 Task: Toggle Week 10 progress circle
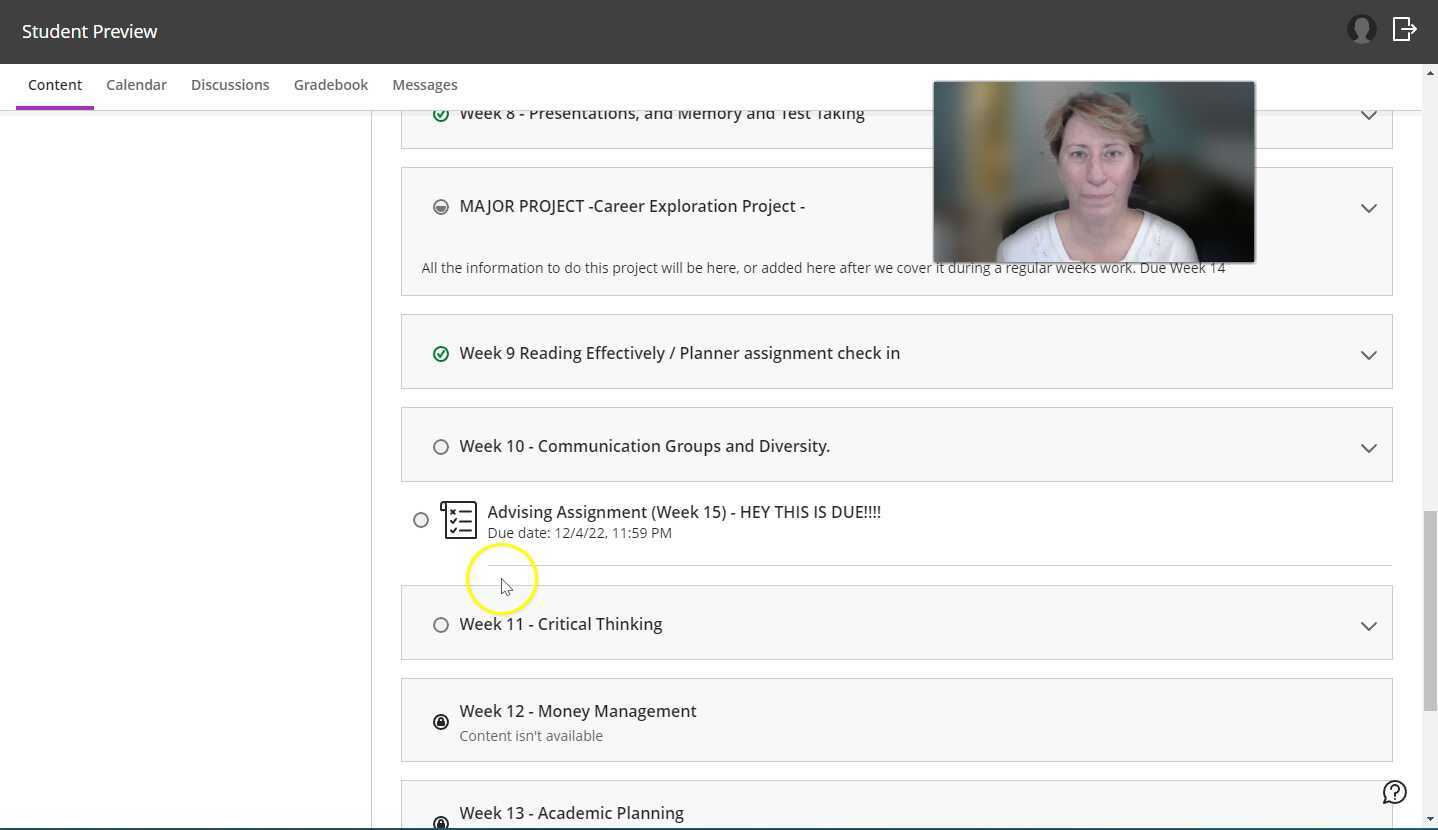coord(441,447)
